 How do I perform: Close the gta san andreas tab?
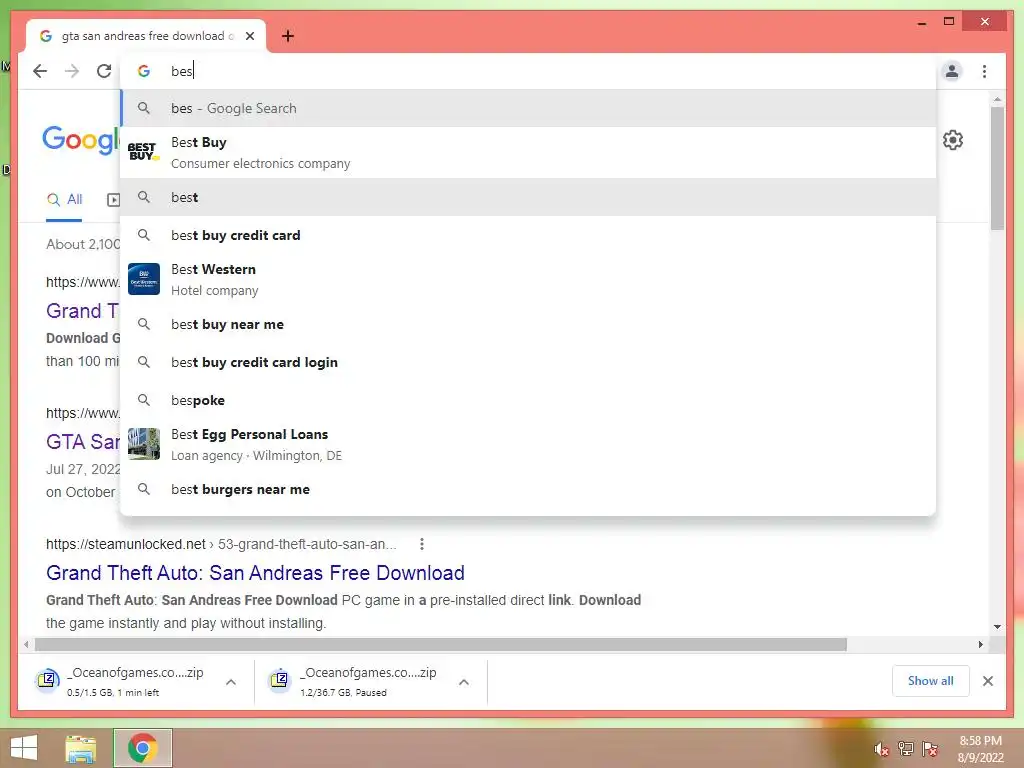(x=250, y=36)
